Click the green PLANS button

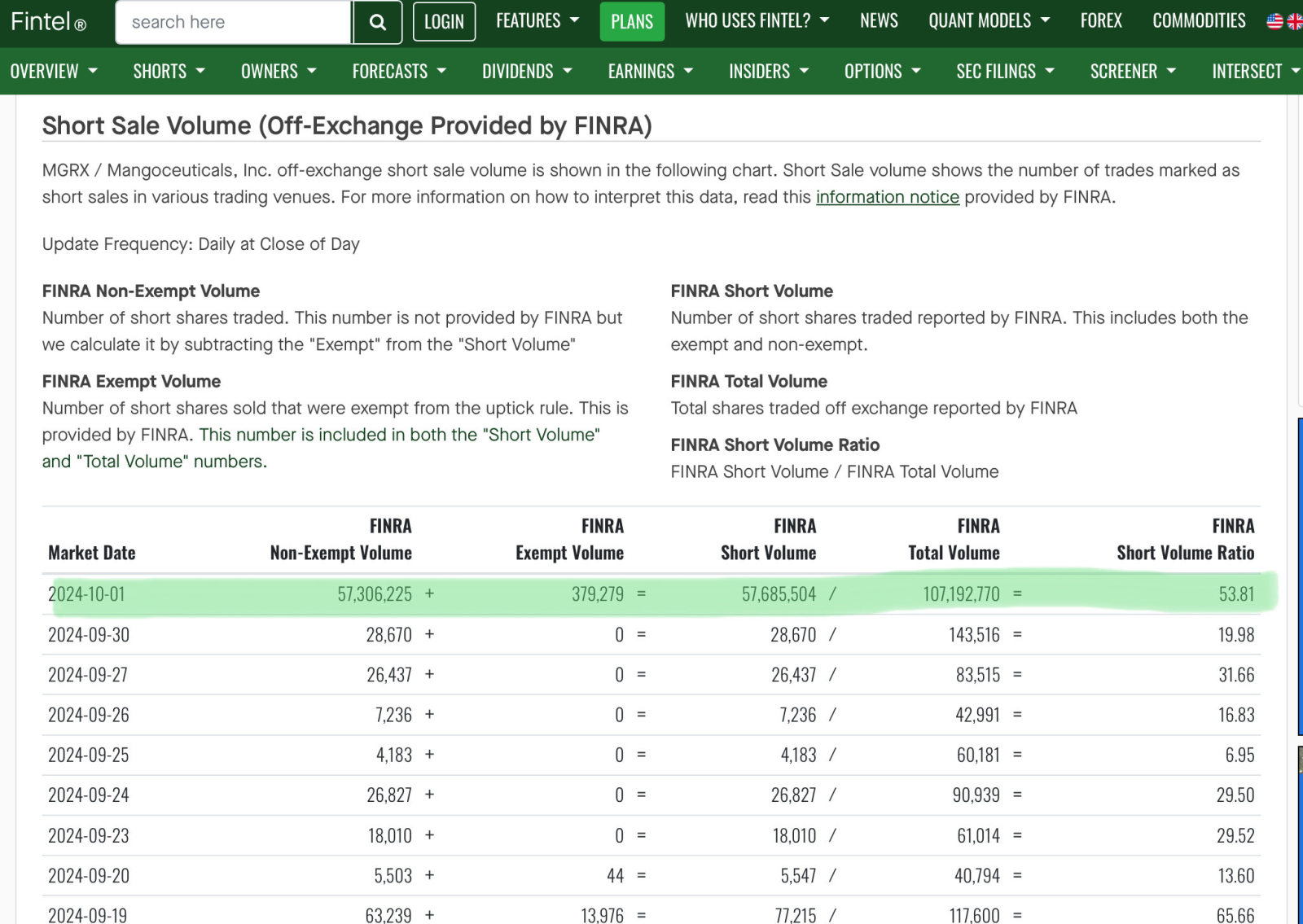(632, 22)
